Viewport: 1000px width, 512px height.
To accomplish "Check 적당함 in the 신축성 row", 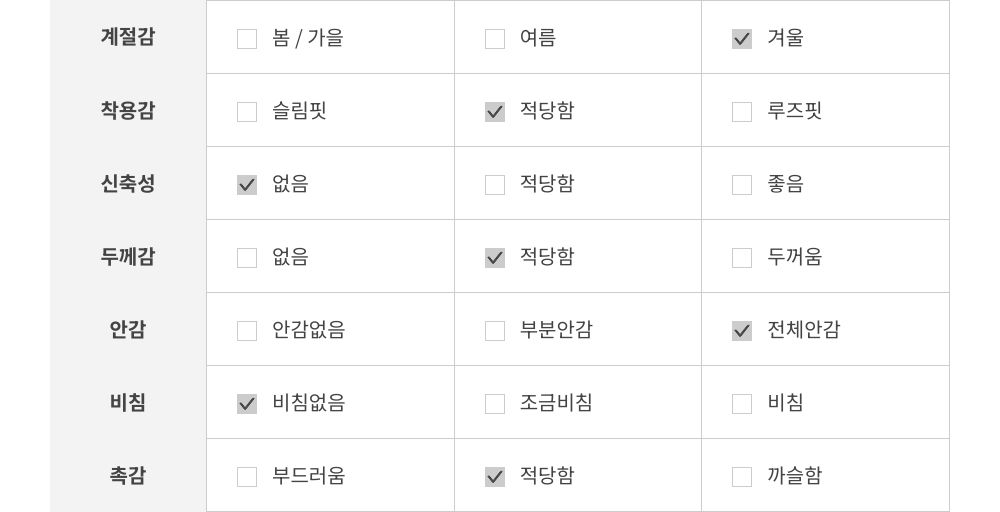I will point(495,185).
